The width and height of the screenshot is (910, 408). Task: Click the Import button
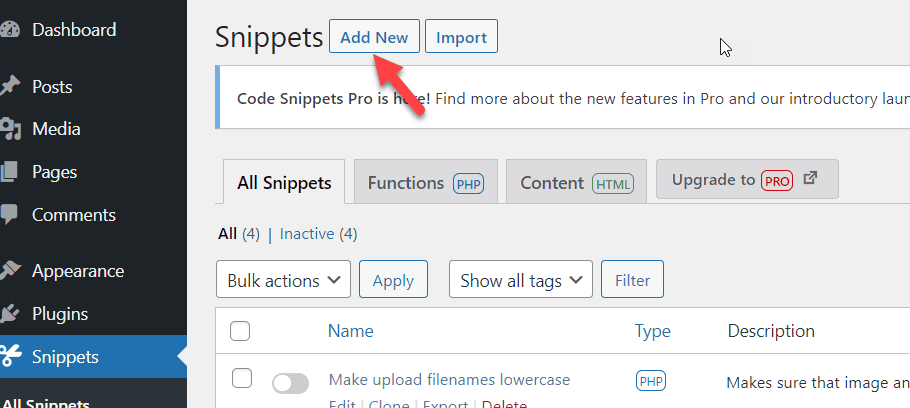[x=461, y=37]
